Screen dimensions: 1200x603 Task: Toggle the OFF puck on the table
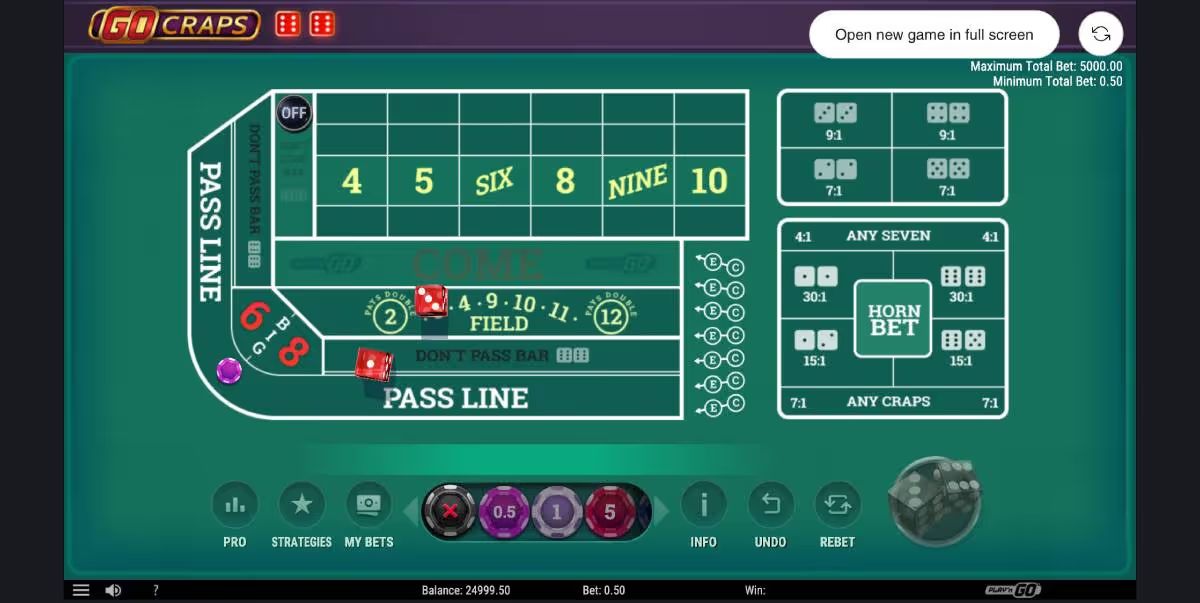pyautogui.click(x=293, y=114)
